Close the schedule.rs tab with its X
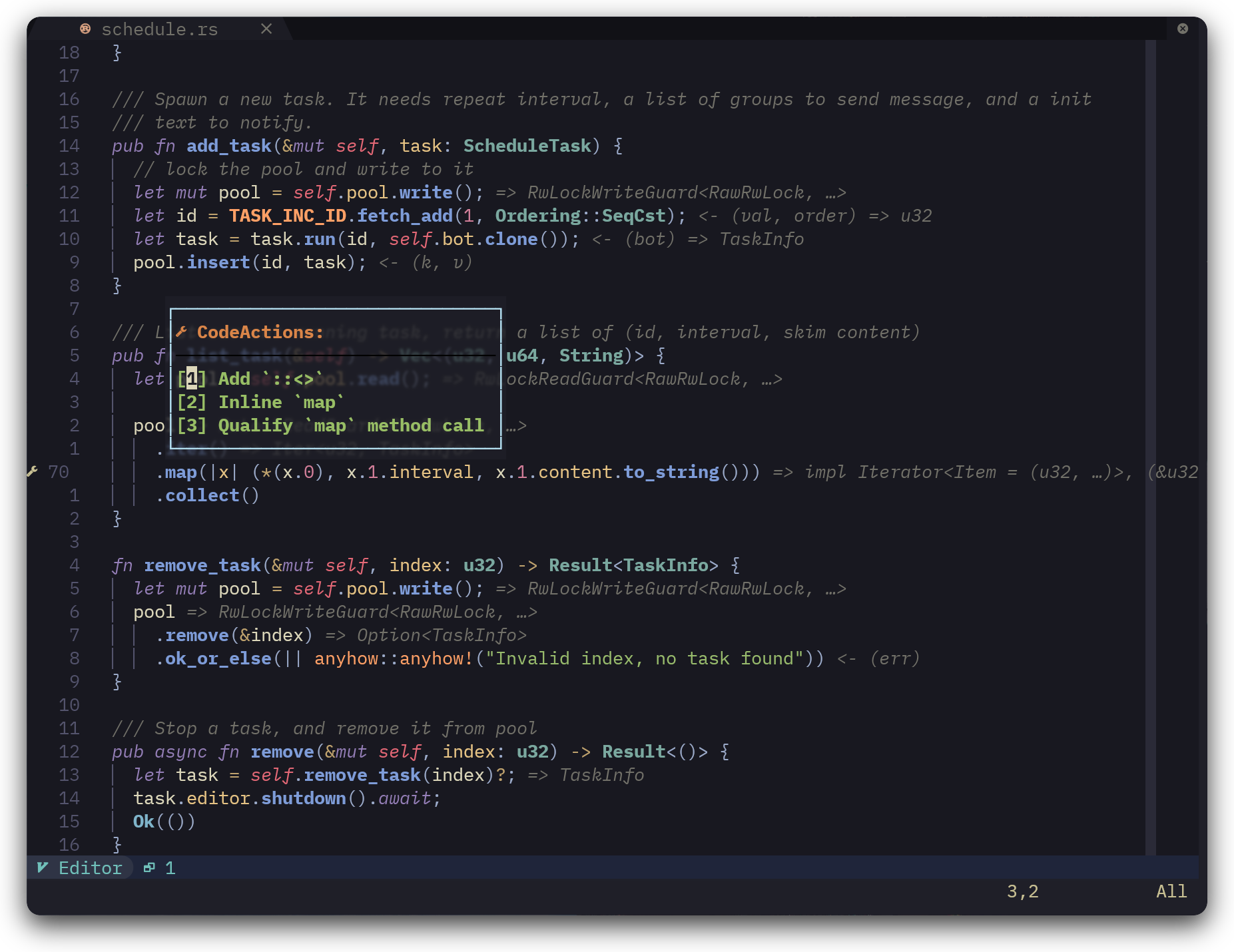The width and height of the screenshot is (1234, 952). [x=266, y=29]
